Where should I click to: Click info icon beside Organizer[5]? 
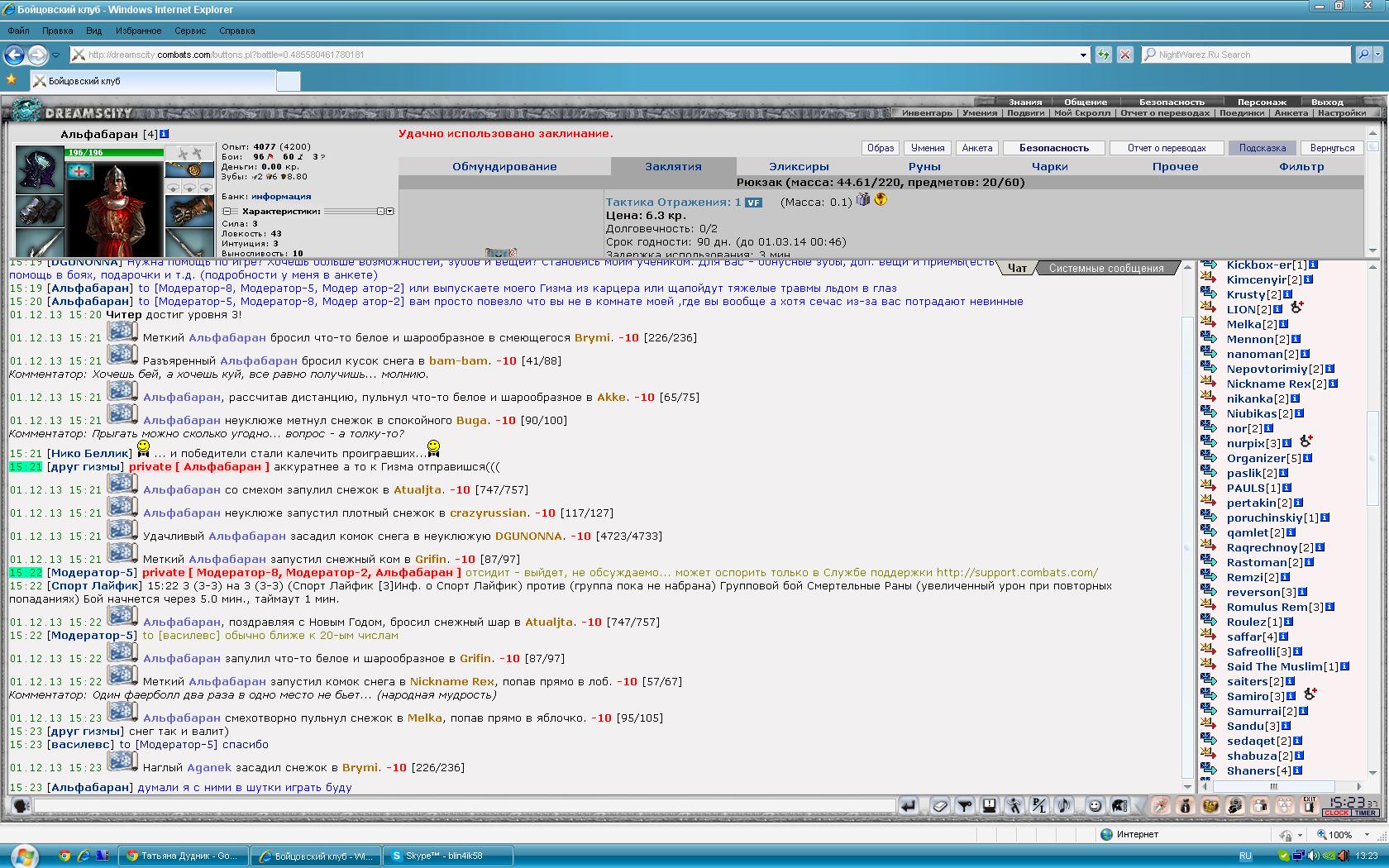(1308, 458)
